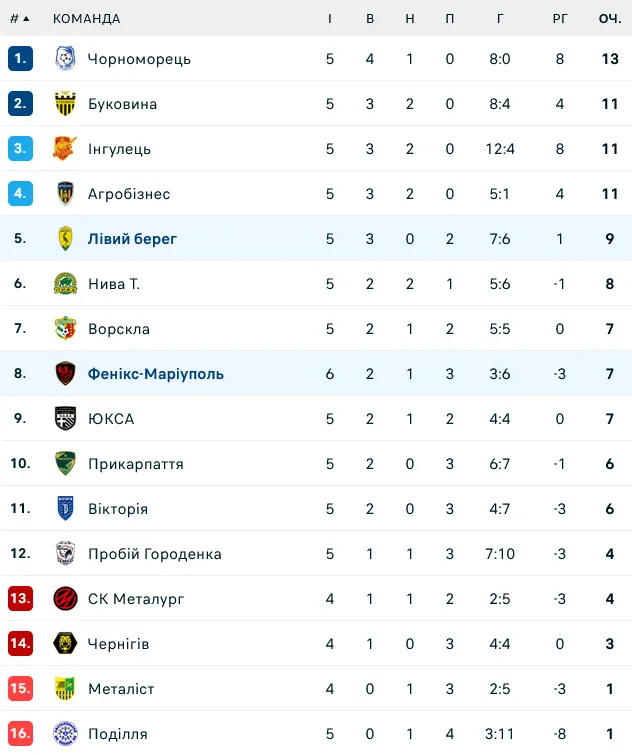Viewport: 632px width, 755px height.
Task: Click the КОМАНДА column header
Action: (87, 19)
